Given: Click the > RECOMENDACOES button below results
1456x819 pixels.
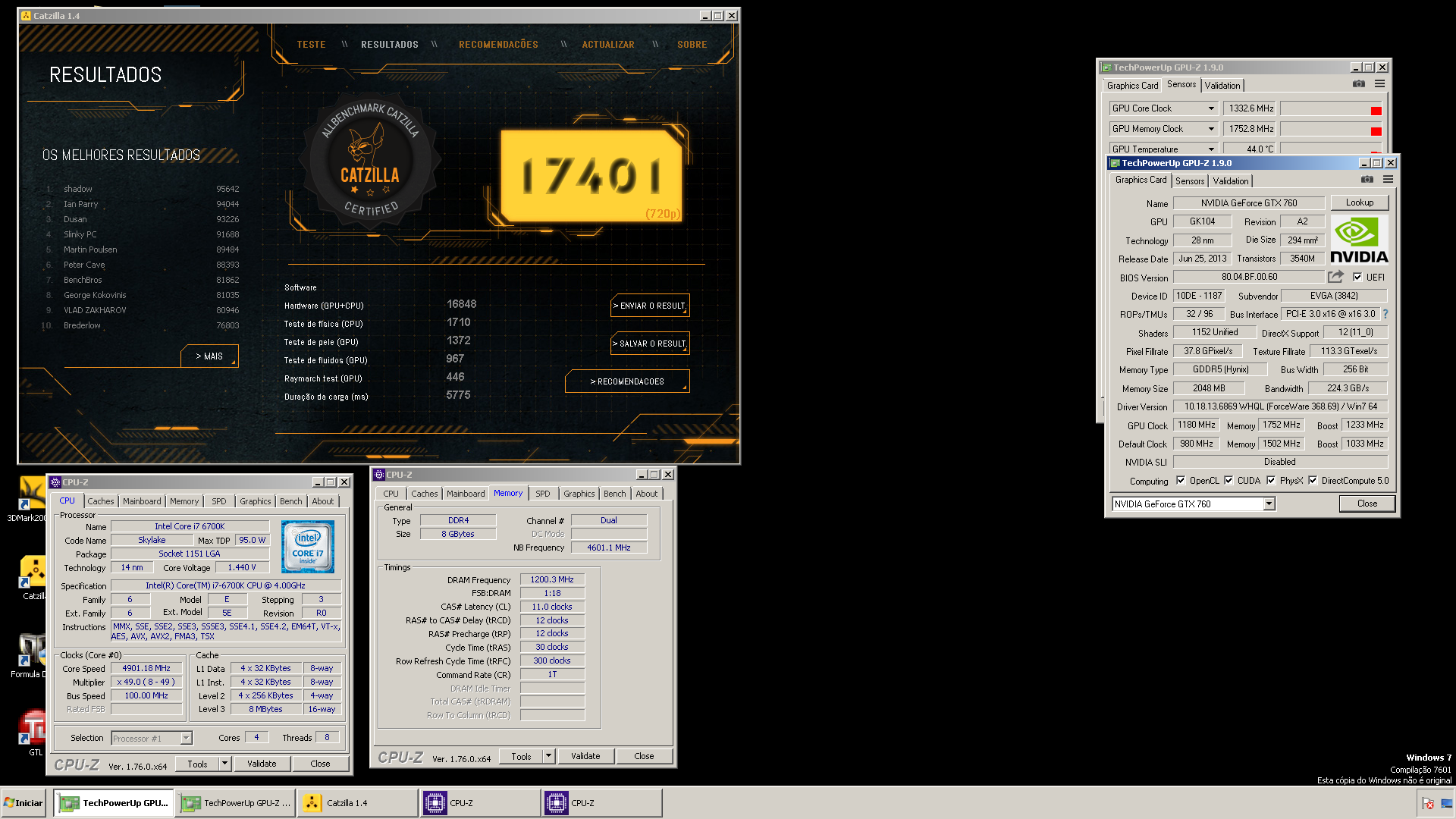Looking at the screenshot, I should 627,381.
